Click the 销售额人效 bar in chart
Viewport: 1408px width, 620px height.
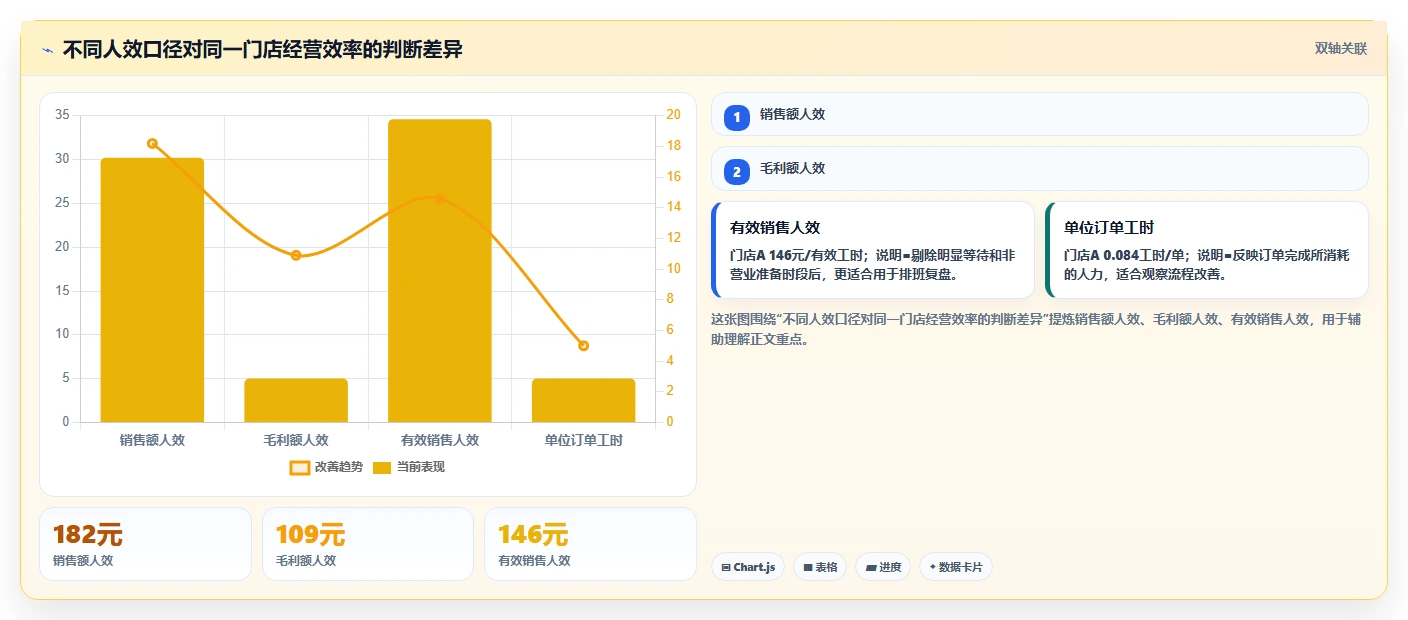point(152,290)
